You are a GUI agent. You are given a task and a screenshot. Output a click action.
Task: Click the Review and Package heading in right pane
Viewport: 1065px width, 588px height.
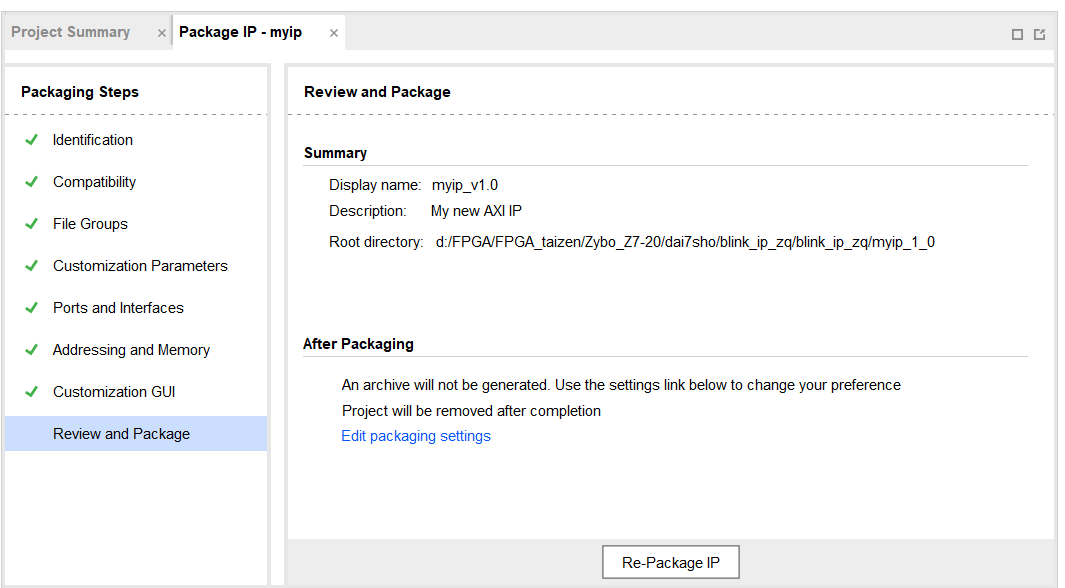point(377,92)
